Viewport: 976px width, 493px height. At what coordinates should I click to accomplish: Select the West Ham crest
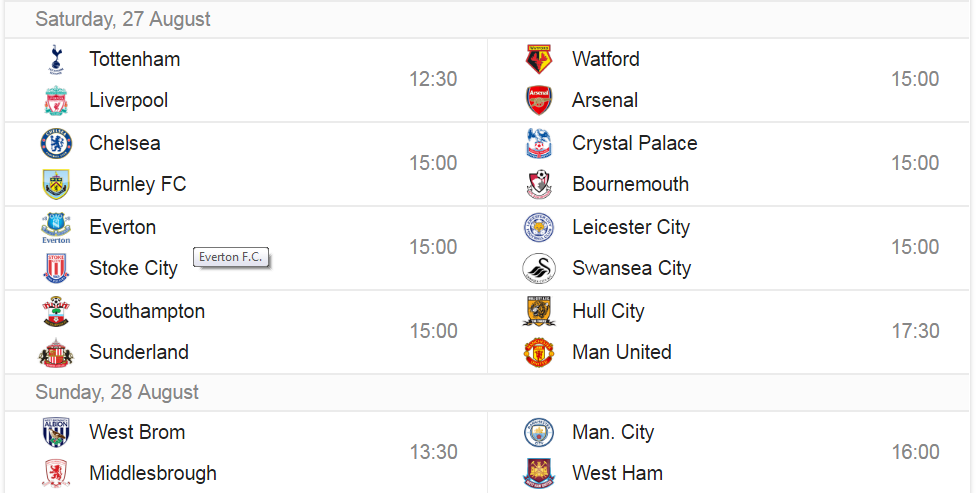point(538,473)
